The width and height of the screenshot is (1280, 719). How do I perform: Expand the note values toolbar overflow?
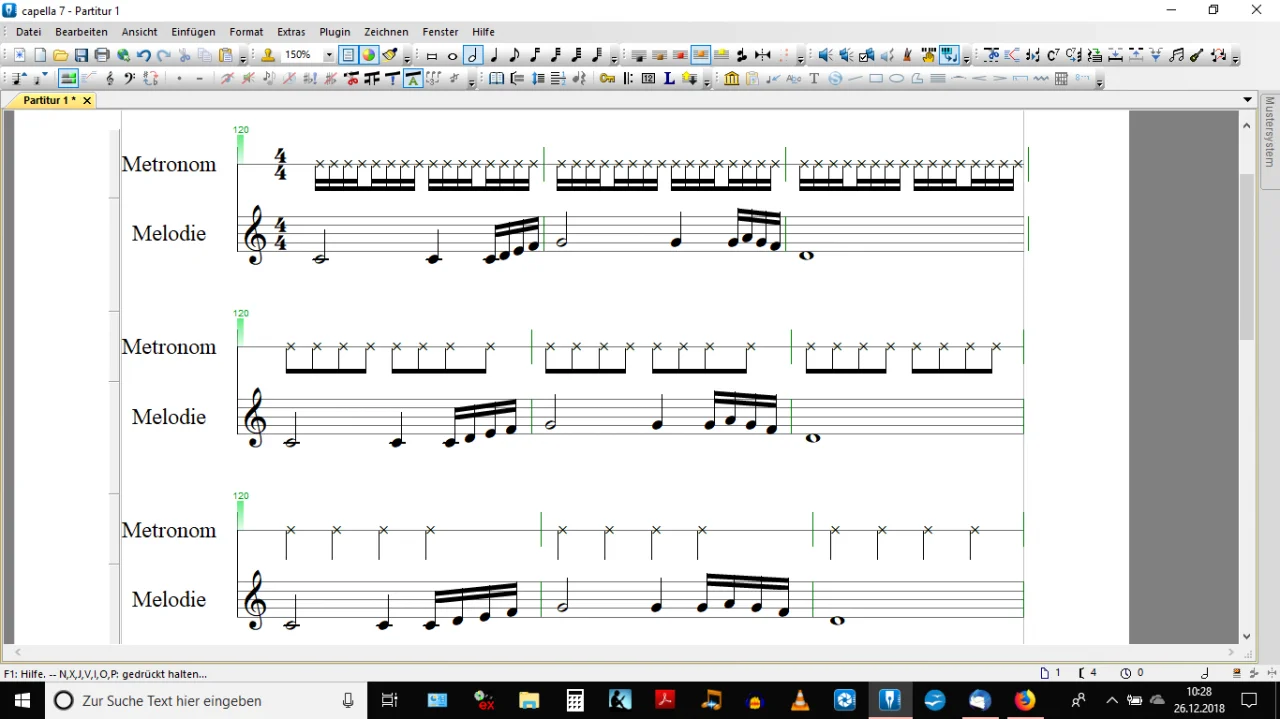click(x=614, y=60)
